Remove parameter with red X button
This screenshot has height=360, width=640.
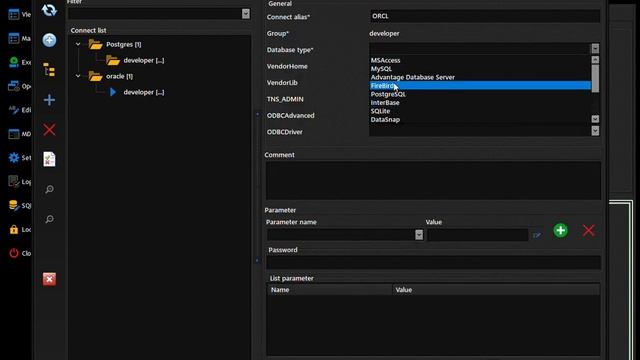click(588, 230)
